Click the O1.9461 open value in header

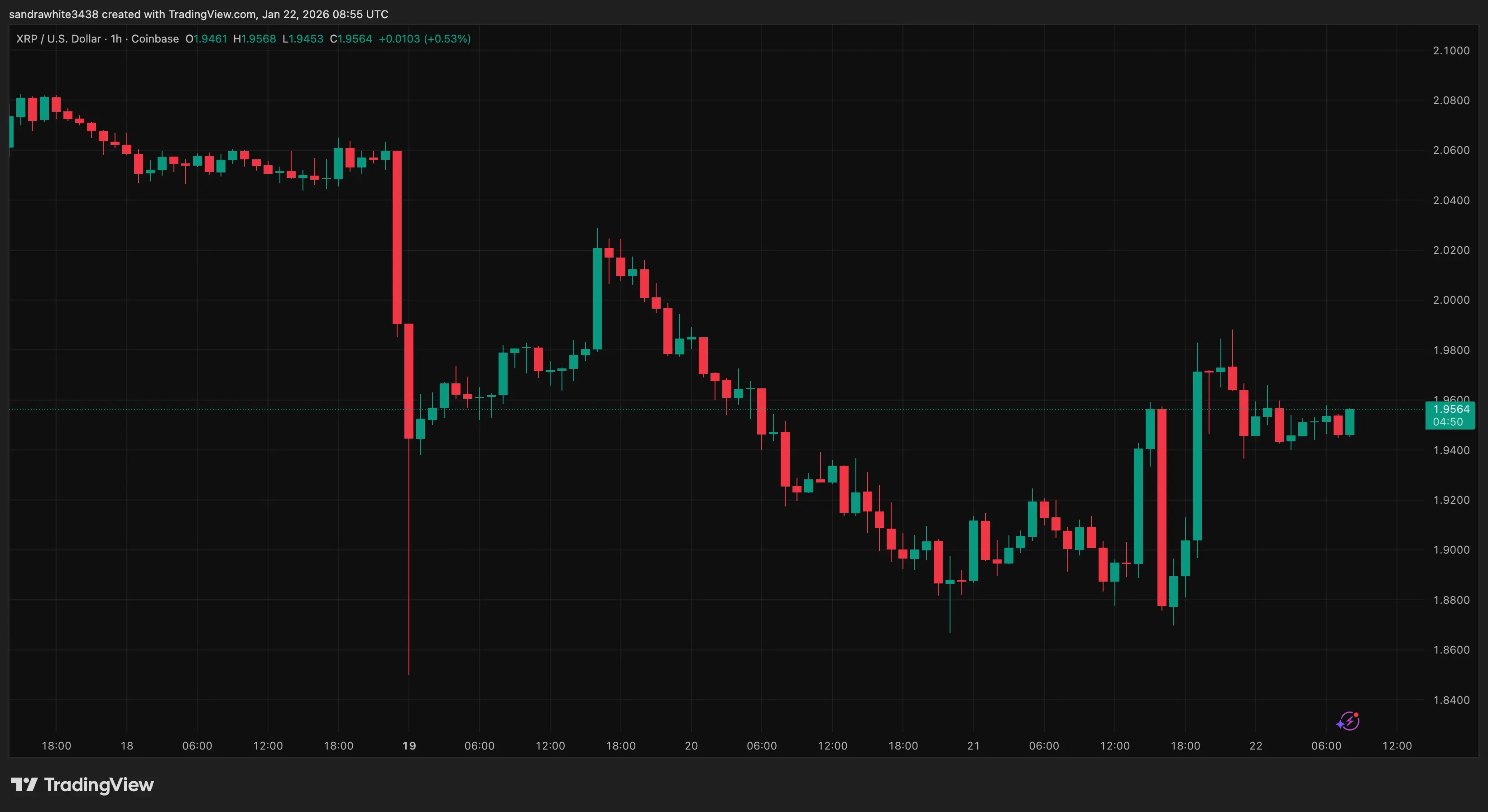tap(206, 38)
